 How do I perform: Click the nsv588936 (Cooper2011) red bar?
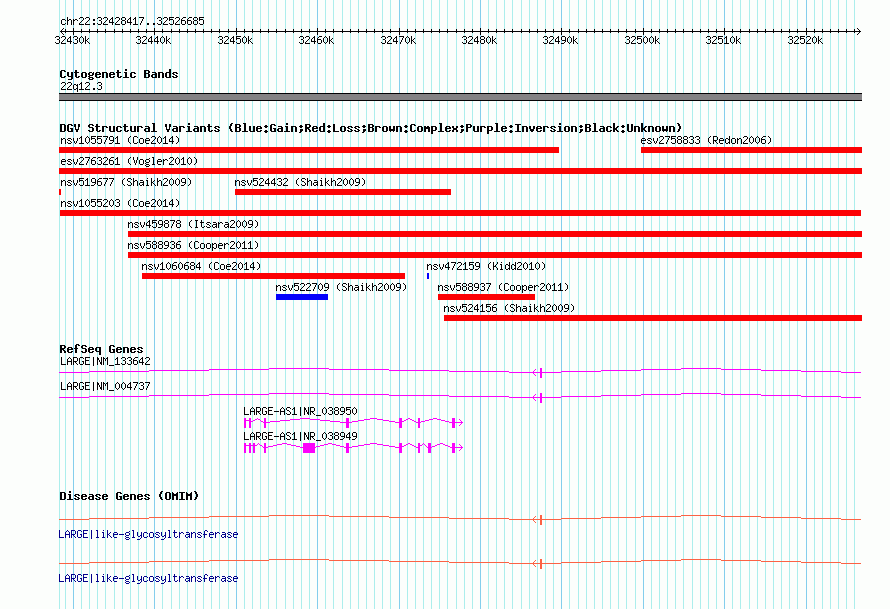click(x=495, y=255)
